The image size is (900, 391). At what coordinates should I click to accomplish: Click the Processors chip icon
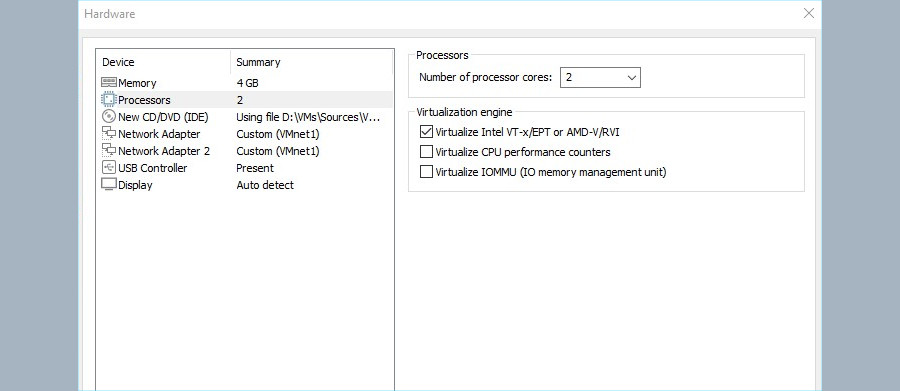108,100
